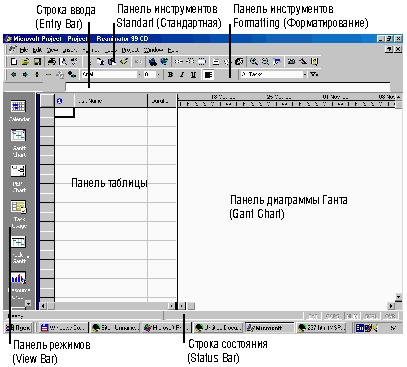Click the Indicators column header
This screenshot has width=407, height=367.
coord(64,101)
